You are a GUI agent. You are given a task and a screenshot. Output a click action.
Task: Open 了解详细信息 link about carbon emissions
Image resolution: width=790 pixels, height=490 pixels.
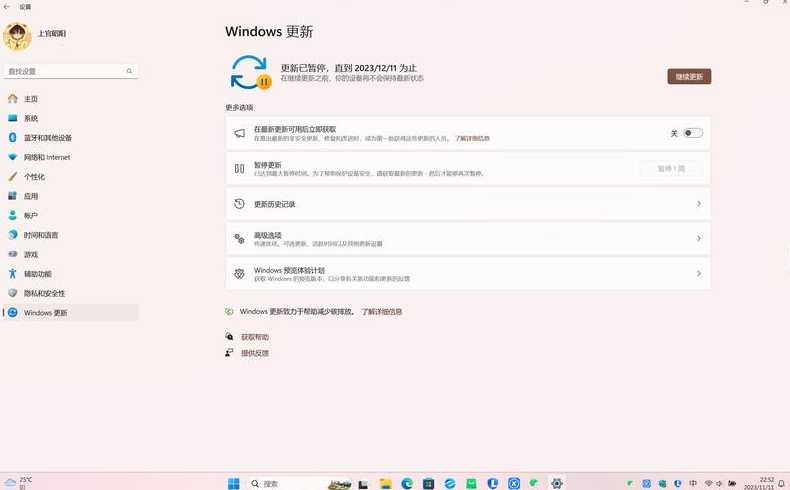381,312
